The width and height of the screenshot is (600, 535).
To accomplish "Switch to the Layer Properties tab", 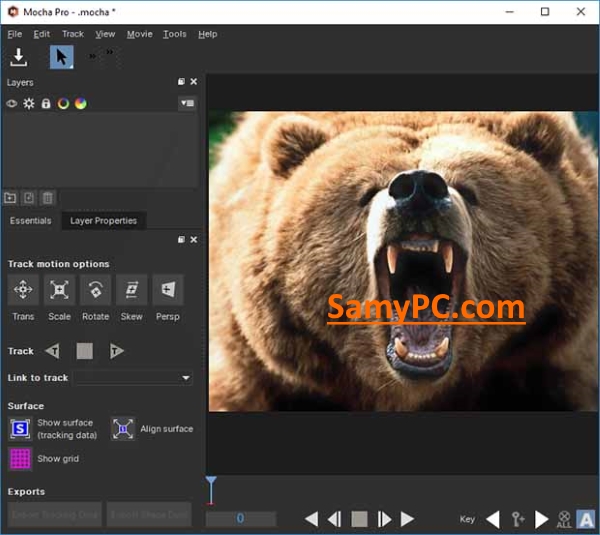I will [103, 221].
